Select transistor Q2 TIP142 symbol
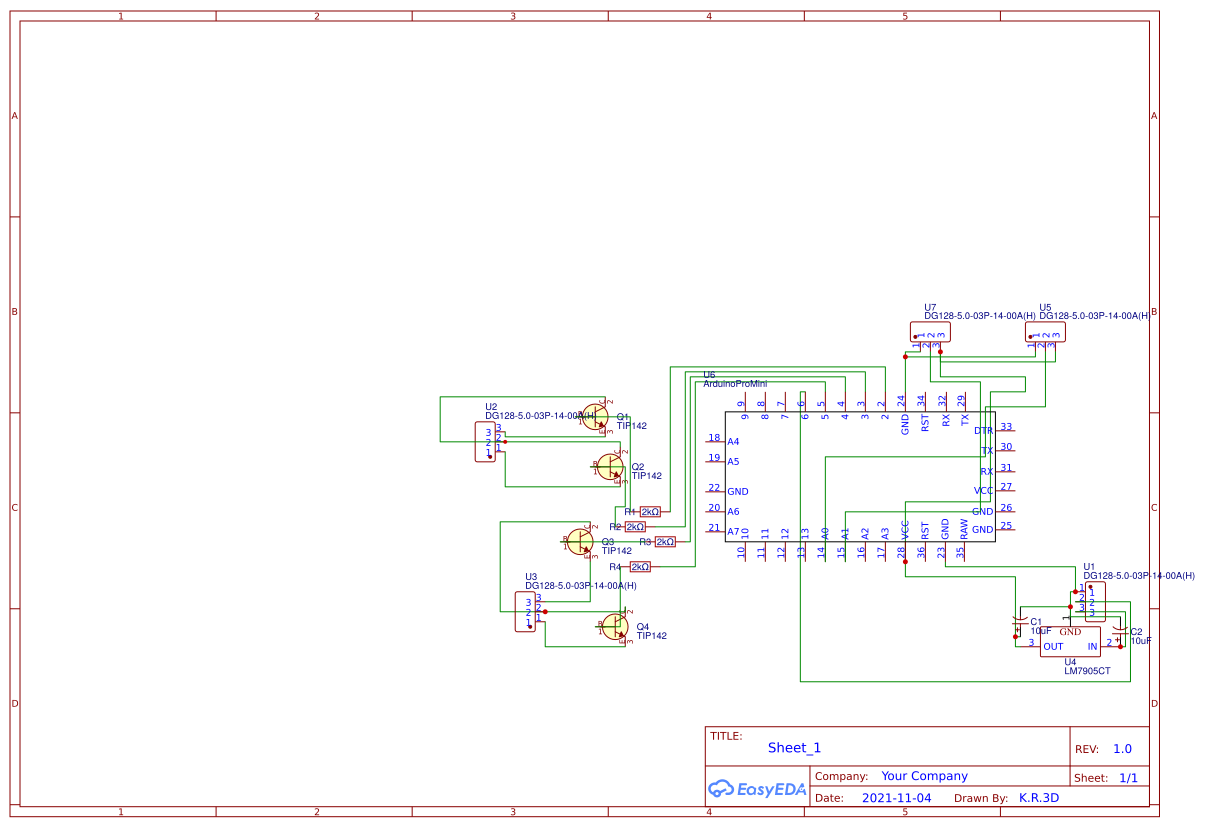The image size is (1205, 827). pos(611,468)
